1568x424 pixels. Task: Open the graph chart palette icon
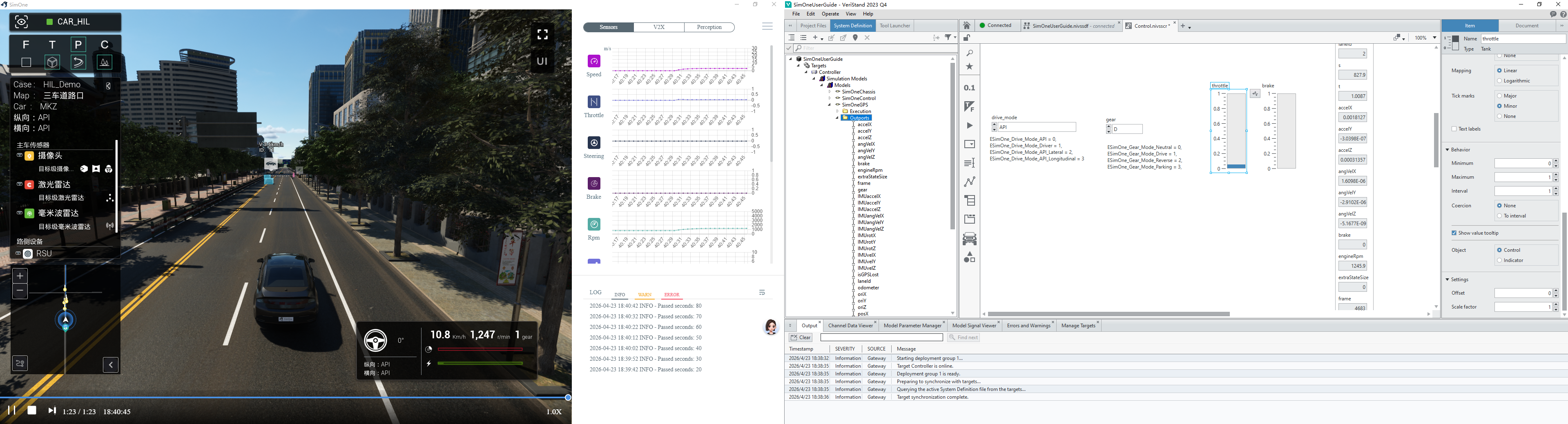click(x=970, y=182)
